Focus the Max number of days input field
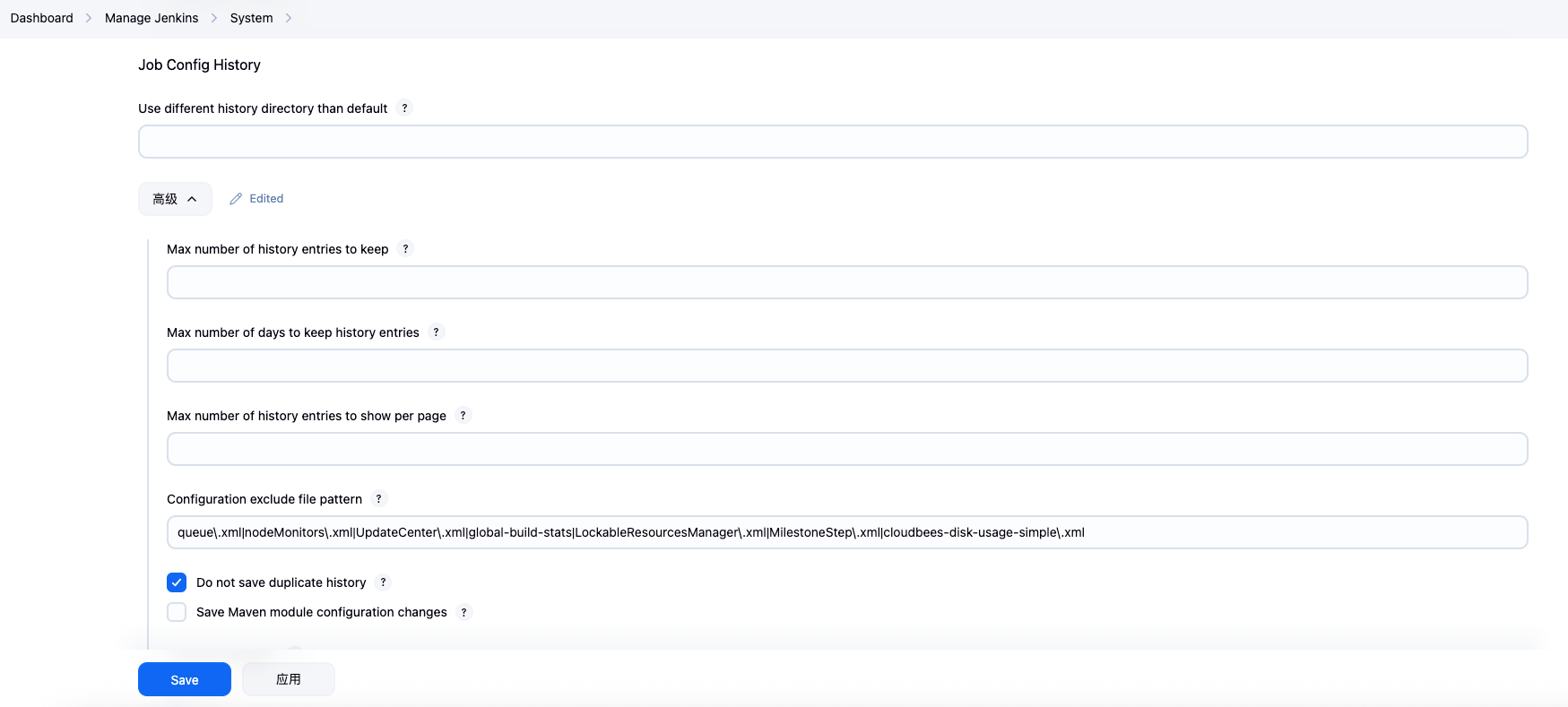This screenshot has width=1568, height=707. 846,366
